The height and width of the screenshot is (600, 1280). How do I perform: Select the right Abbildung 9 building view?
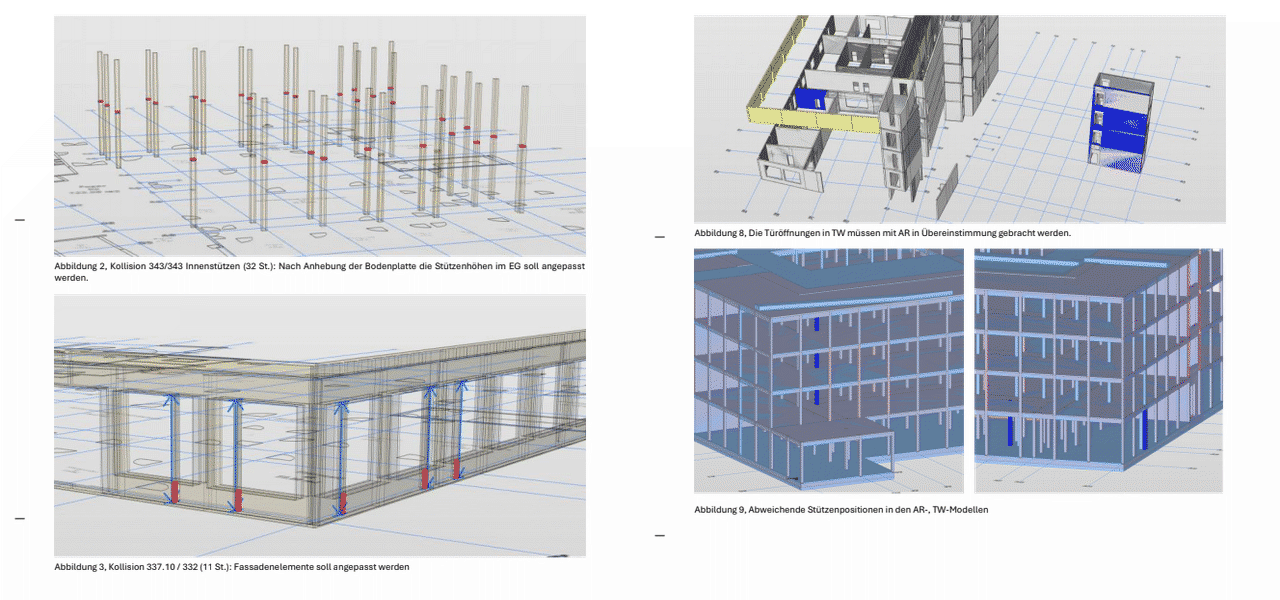pos(1098,370)
